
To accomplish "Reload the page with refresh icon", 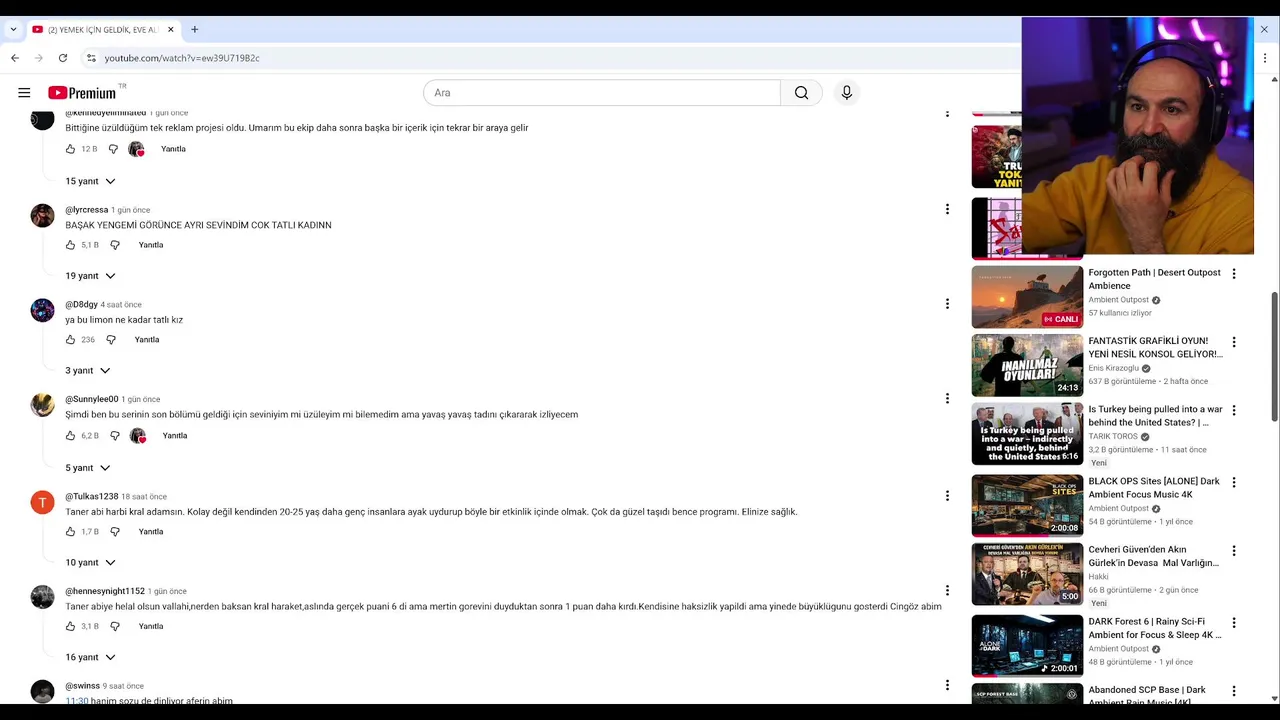I will [62, 58].
